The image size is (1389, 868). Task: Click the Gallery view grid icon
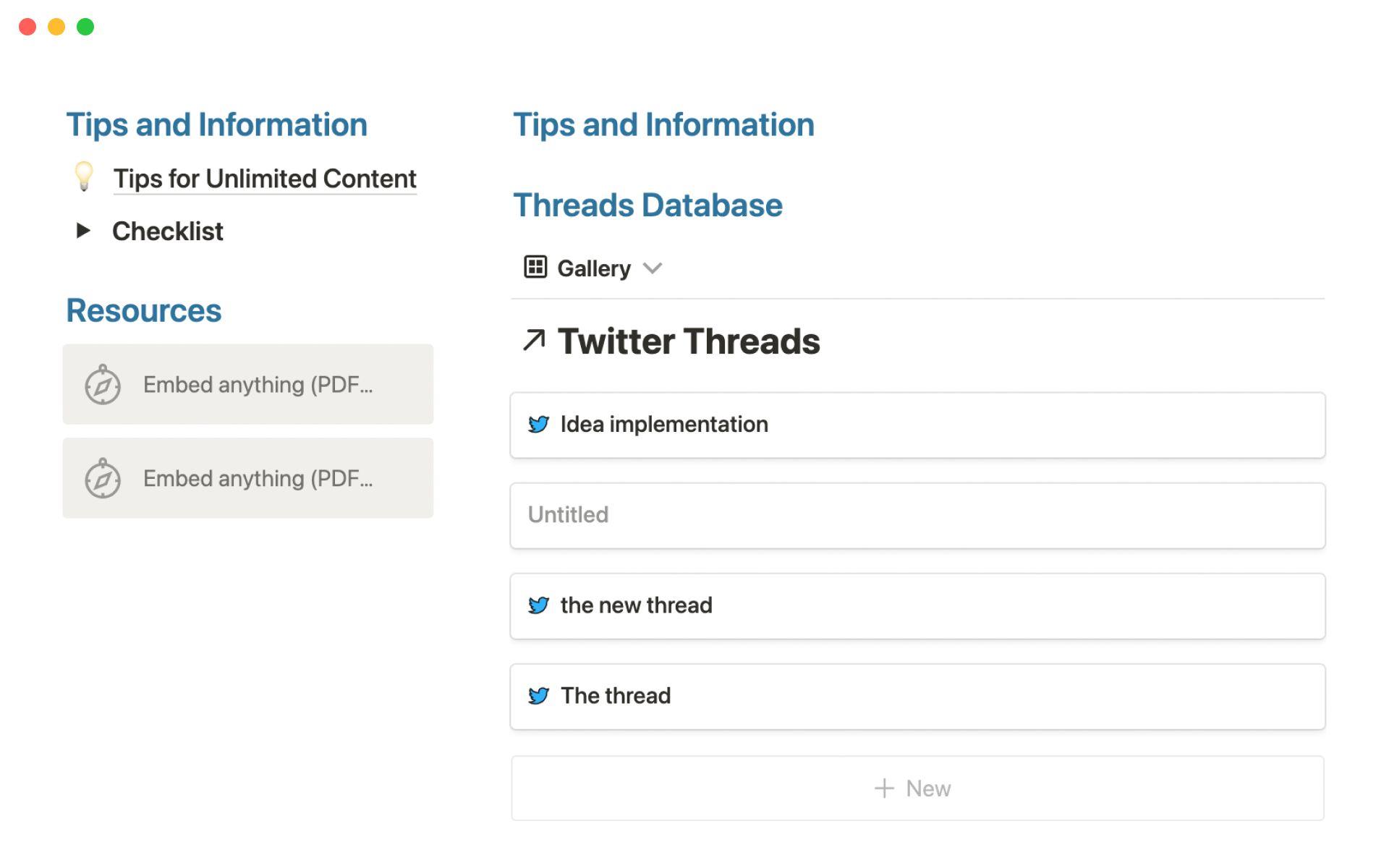pos(535,267)
